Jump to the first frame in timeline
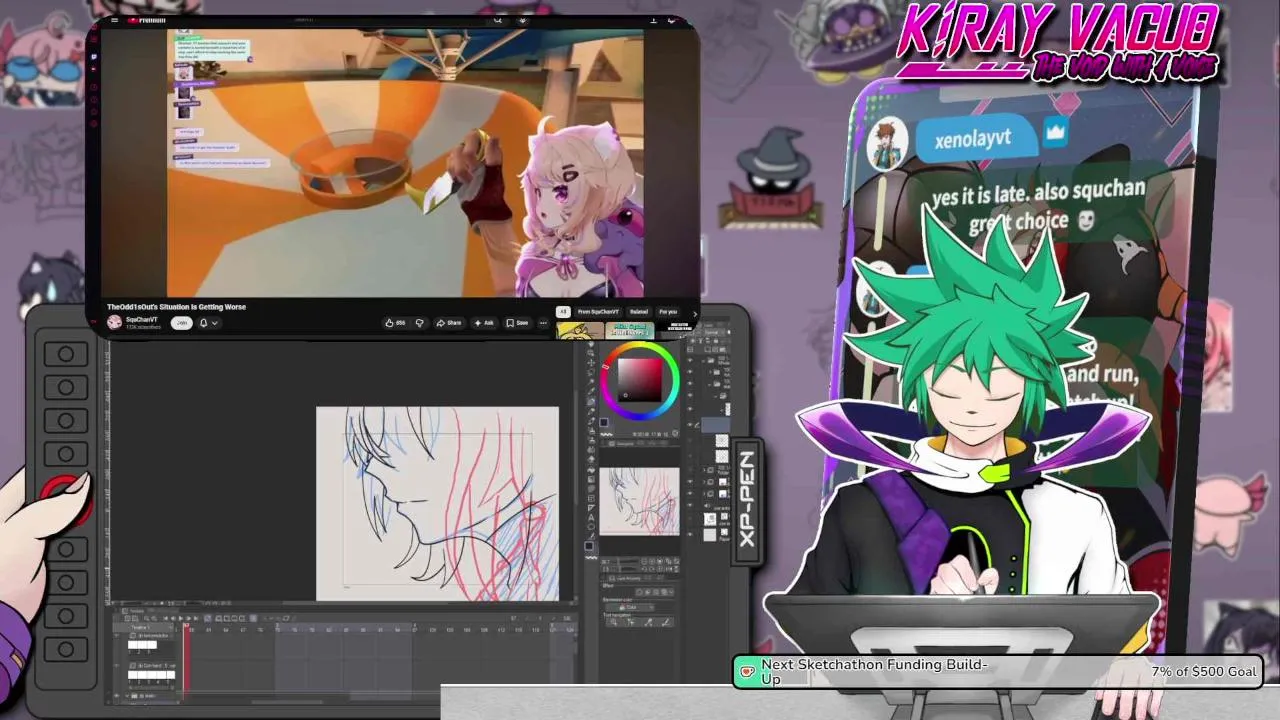Screen dimensions: 1280x720 165,618
